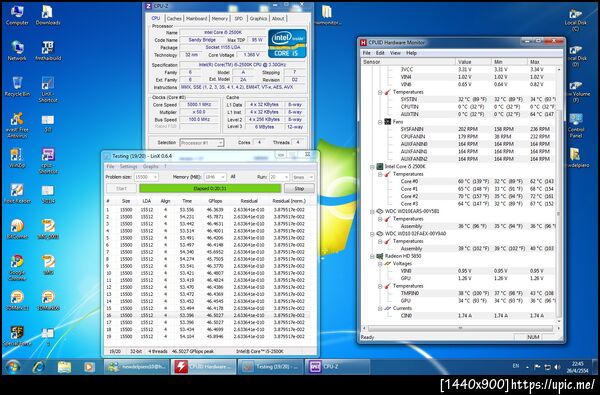This screenshot has height=395, width=600.
Task: Click the Intel Core i5 logo in CPU-Z
Action: click(x=287, y=43)
